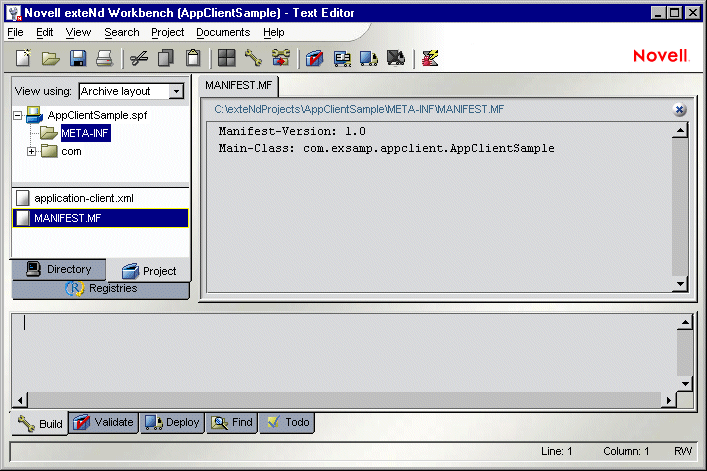707x471 pixels.
Task: Switch to the Directory tab
Action: pyautogui.click(x=59, y=269)
